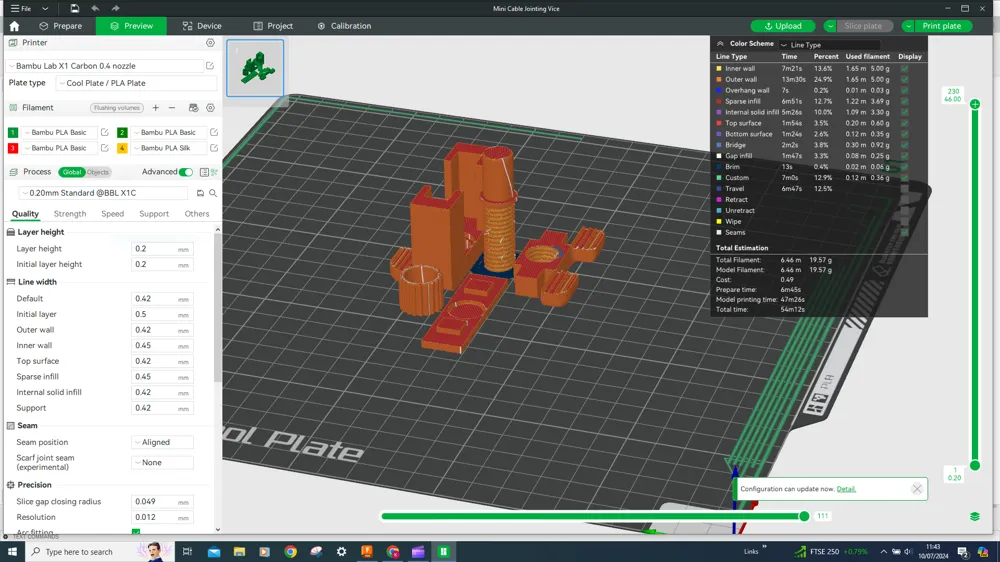Open the Color Scheme Line Type dropdown
The image size is (1000, 562).
(x=830, y=45)
